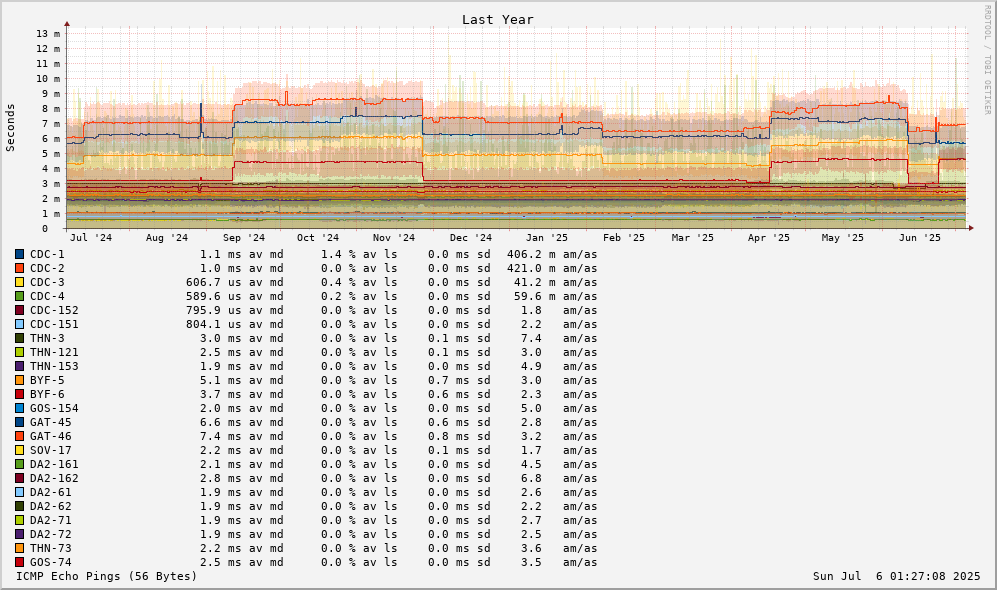The width and height of the screenshot is (997, 590).
Task: Click the THN-153 purple swatch
Action: pyautogui.click(x=20, y=366)
